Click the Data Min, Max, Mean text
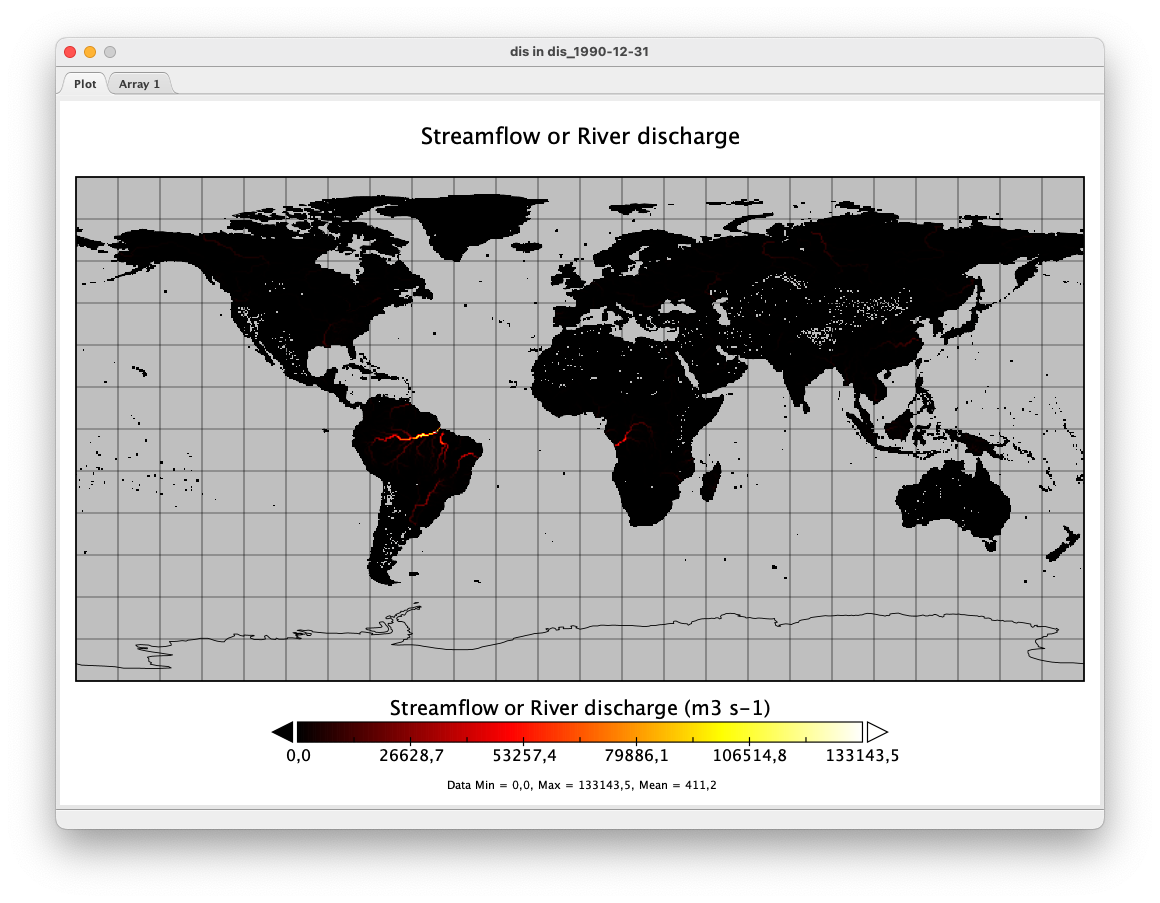The image size is (1160, 903). click(x=581, y=785)
